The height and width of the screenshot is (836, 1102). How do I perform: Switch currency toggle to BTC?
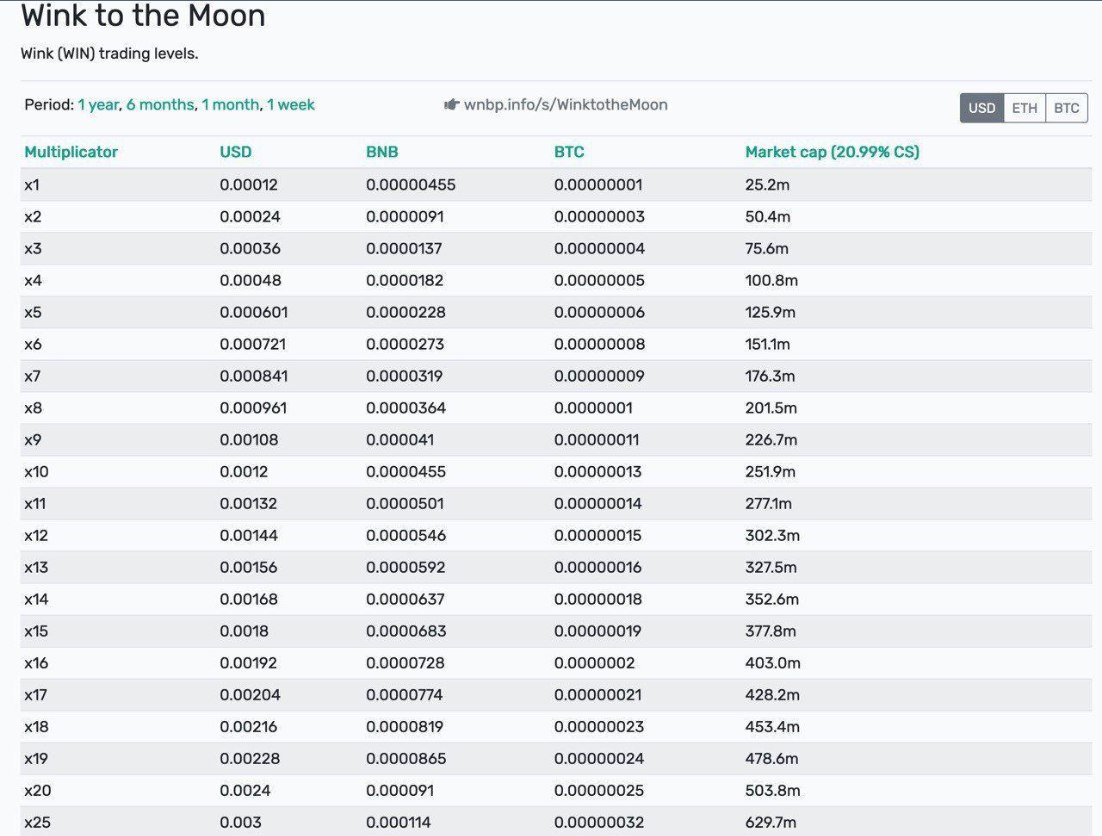pyautogui.click(x=1067, y=108)
